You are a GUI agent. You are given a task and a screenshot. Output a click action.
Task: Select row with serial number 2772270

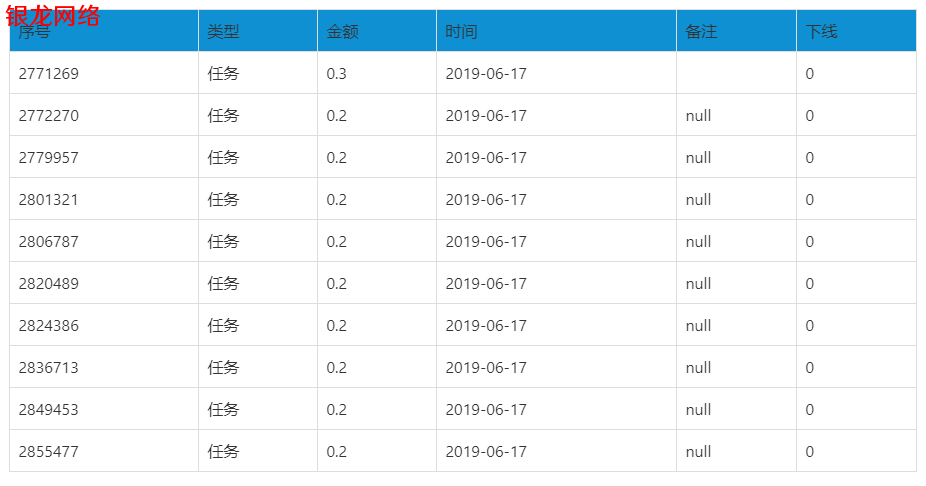pos(463,115)
